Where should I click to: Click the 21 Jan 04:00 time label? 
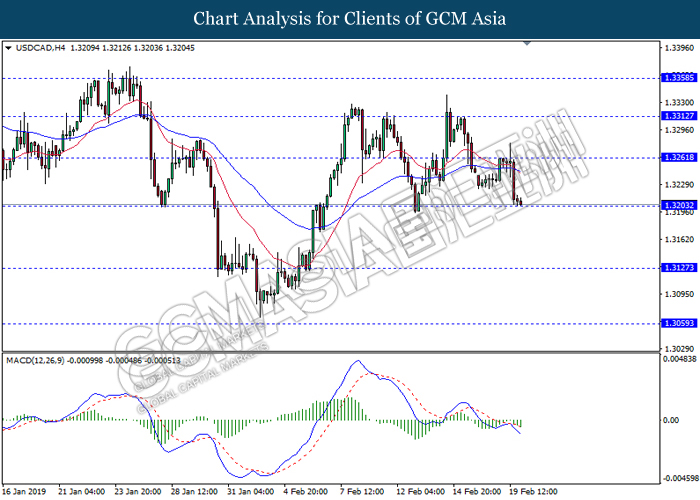point(82,492)
